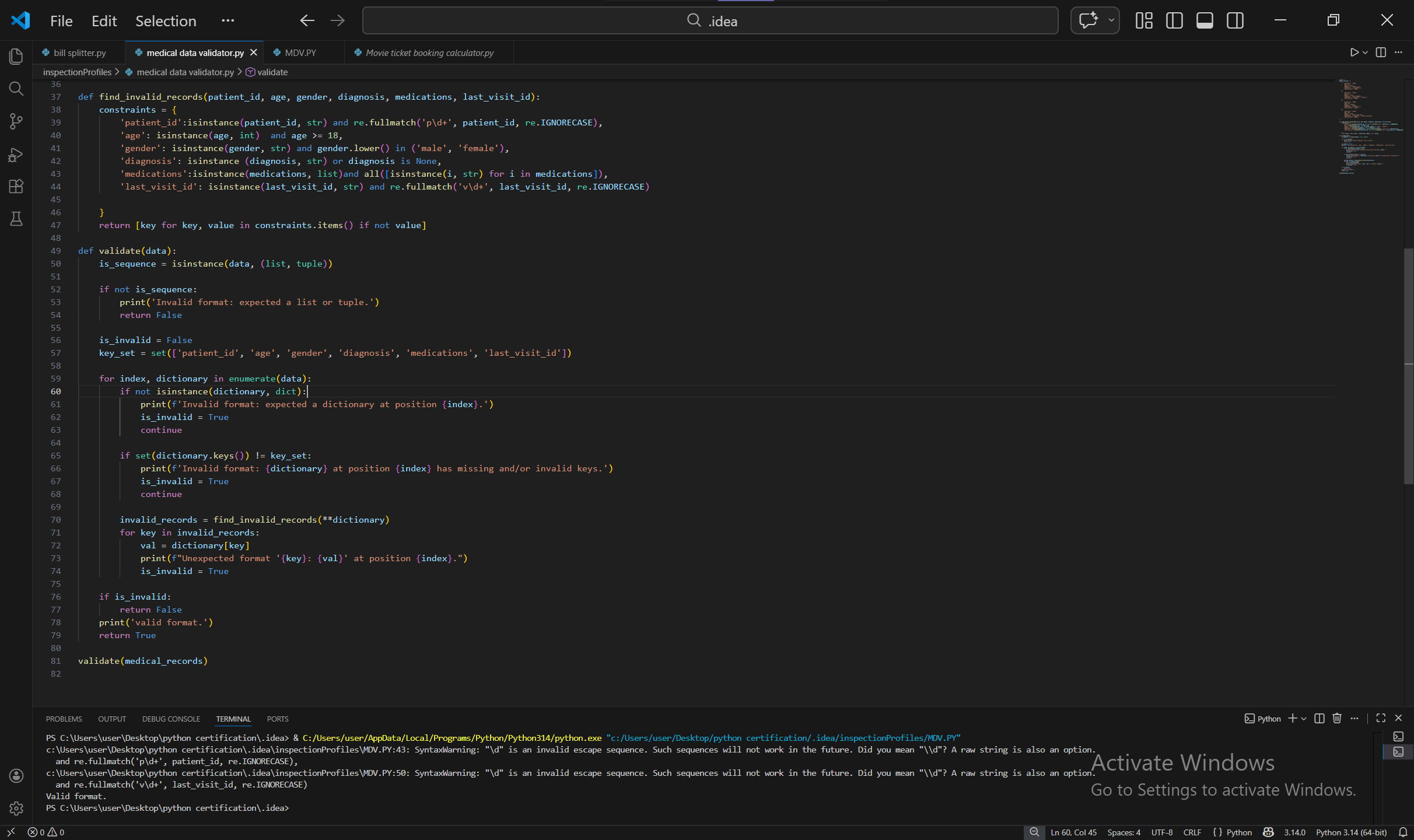1414x840 pixels.
Task: Open the Search view icon
Action: click(16, 89)
